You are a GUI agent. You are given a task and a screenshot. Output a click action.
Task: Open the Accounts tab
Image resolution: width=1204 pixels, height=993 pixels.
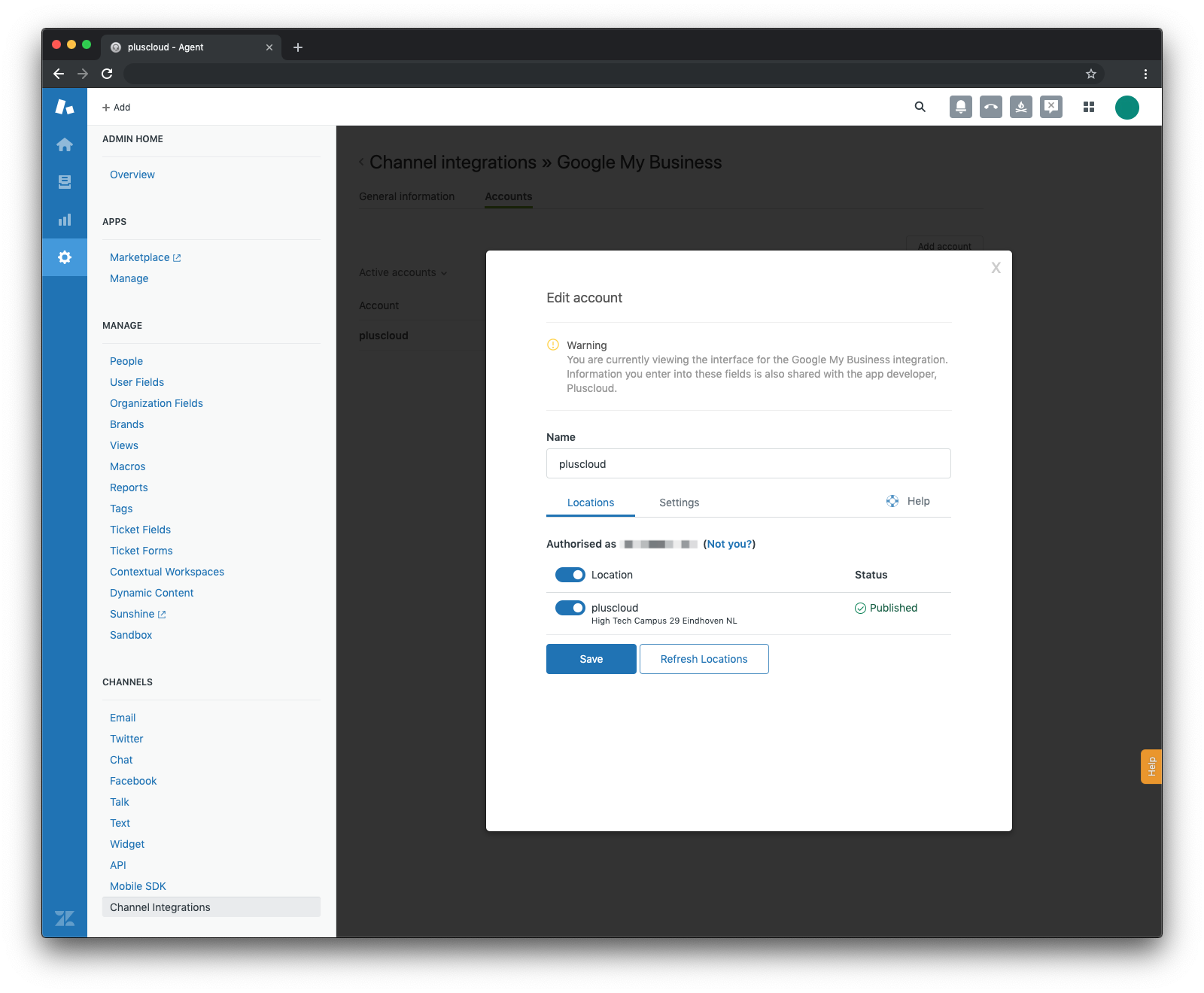(x=509, y=196)
